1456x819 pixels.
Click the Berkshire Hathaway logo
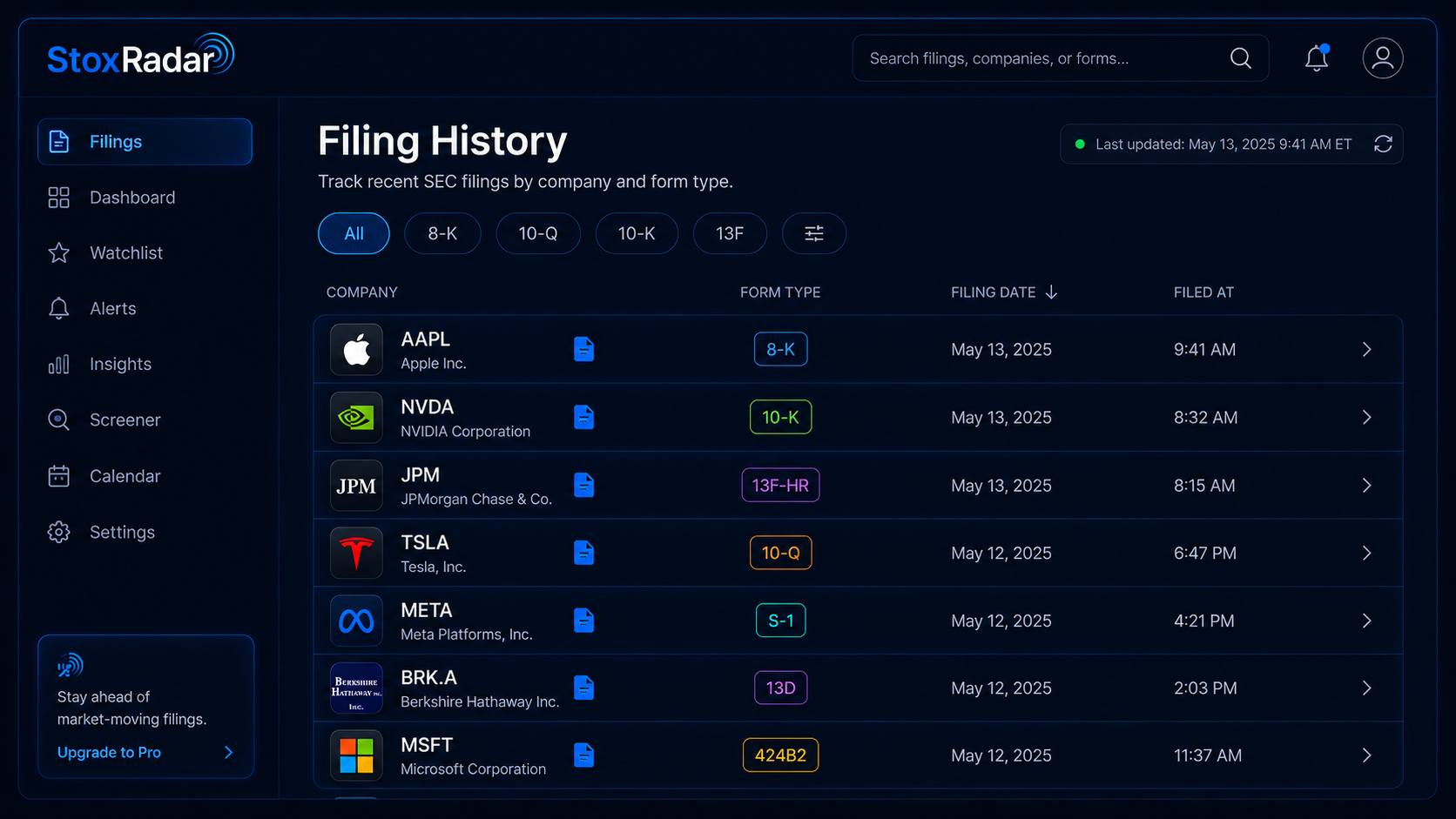(x=356, y=688)
